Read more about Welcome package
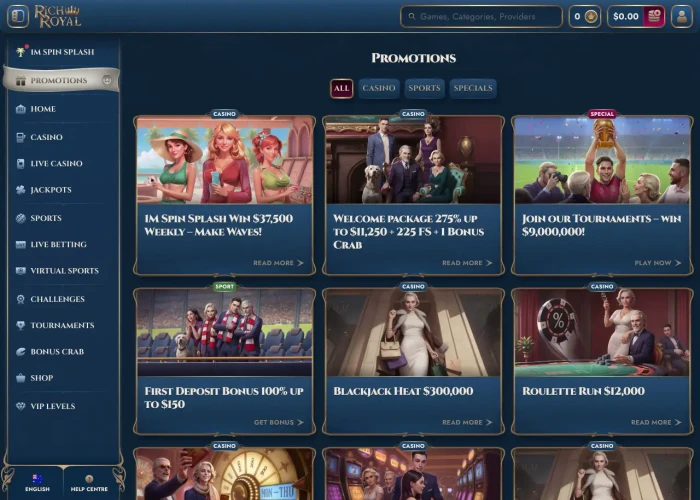Viewport: 700px width, 500px height. (466, 263)
